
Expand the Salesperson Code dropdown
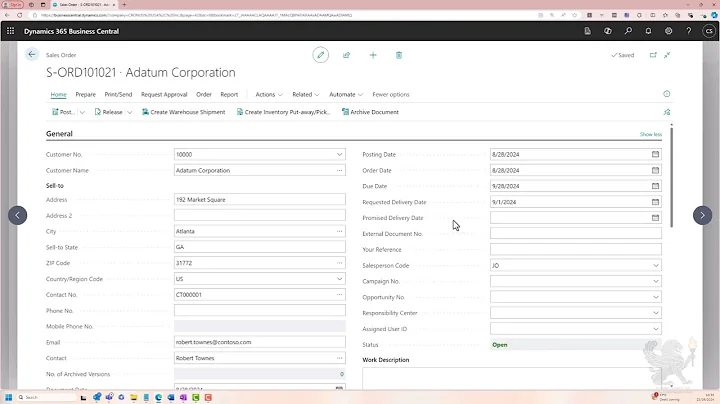(x=656, y=265)
